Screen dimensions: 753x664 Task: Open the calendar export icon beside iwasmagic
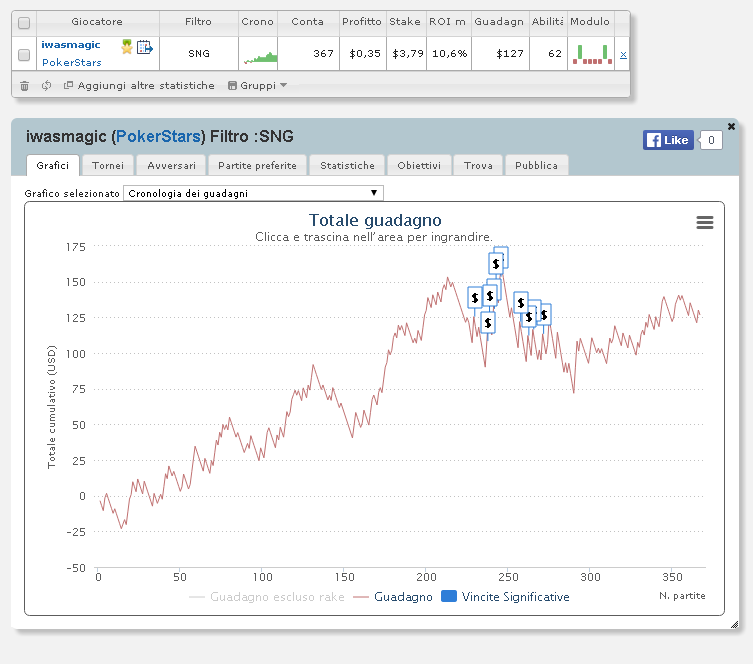[x=145, y=47]
